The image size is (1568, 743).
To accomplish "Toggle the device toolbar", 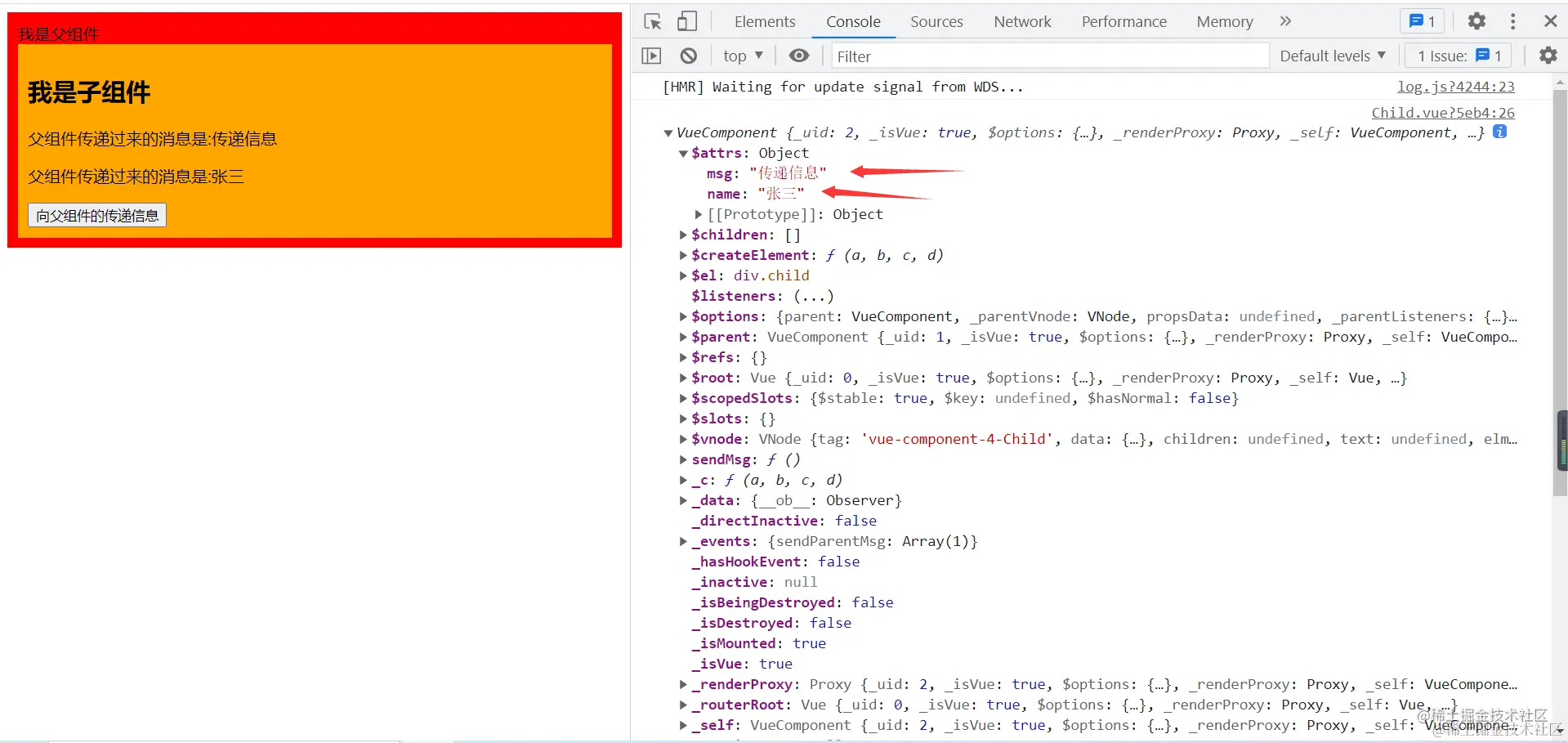I will (x=686, y=21).
